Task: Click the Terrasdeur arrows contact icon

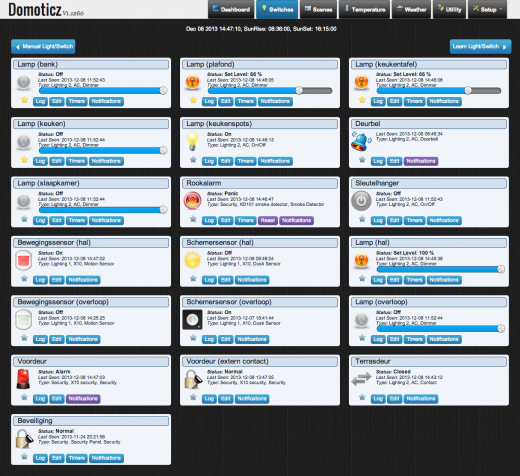Action: coord(361,379)
